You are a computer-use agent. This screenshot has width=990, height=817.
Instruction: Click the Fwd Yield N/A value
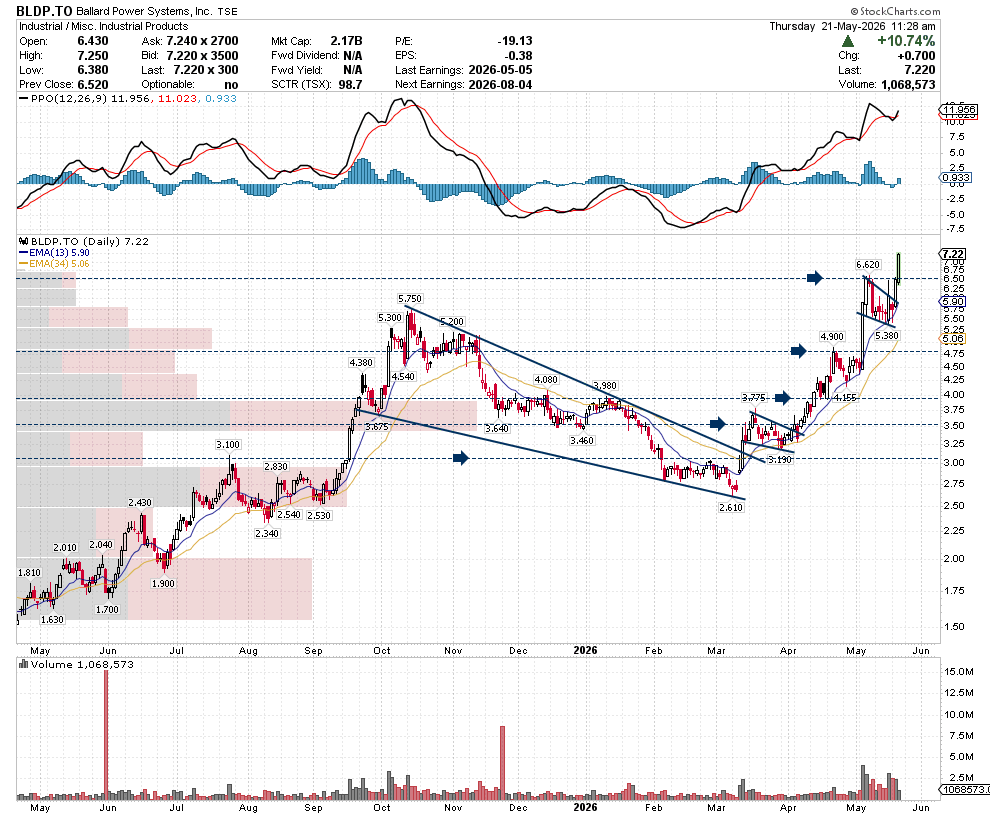(x=353, y=70)
